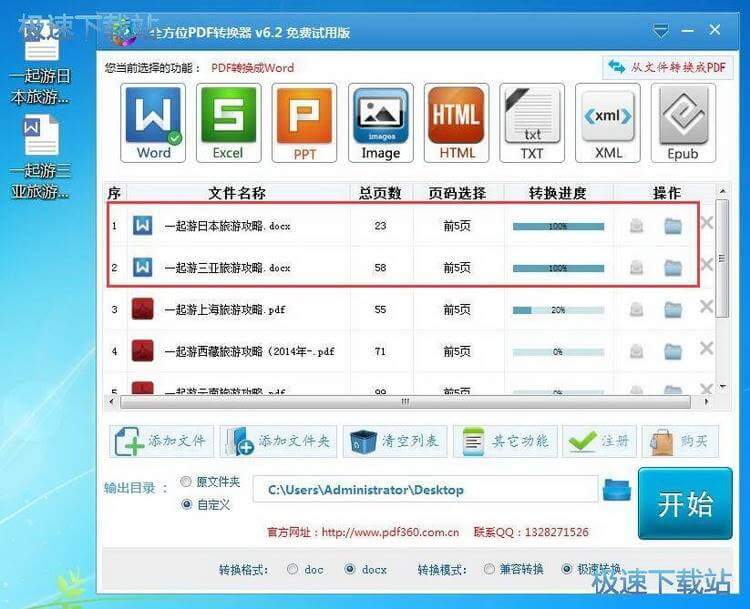Click PDF file icon of row 4
The height and width of the screenshot is (609, 750).
pyautogui.click(x=143, y=351)
